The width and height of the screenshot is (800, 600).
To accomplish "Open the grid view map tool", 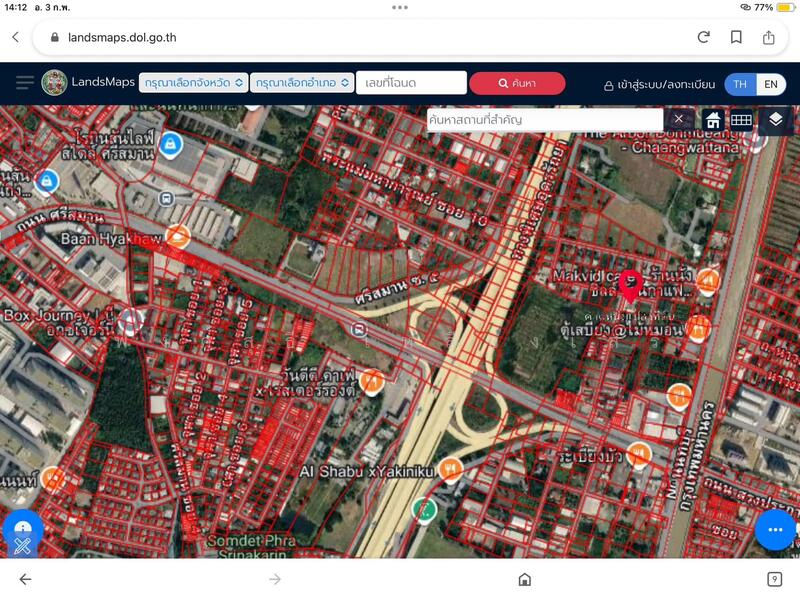I will (741, 119).
